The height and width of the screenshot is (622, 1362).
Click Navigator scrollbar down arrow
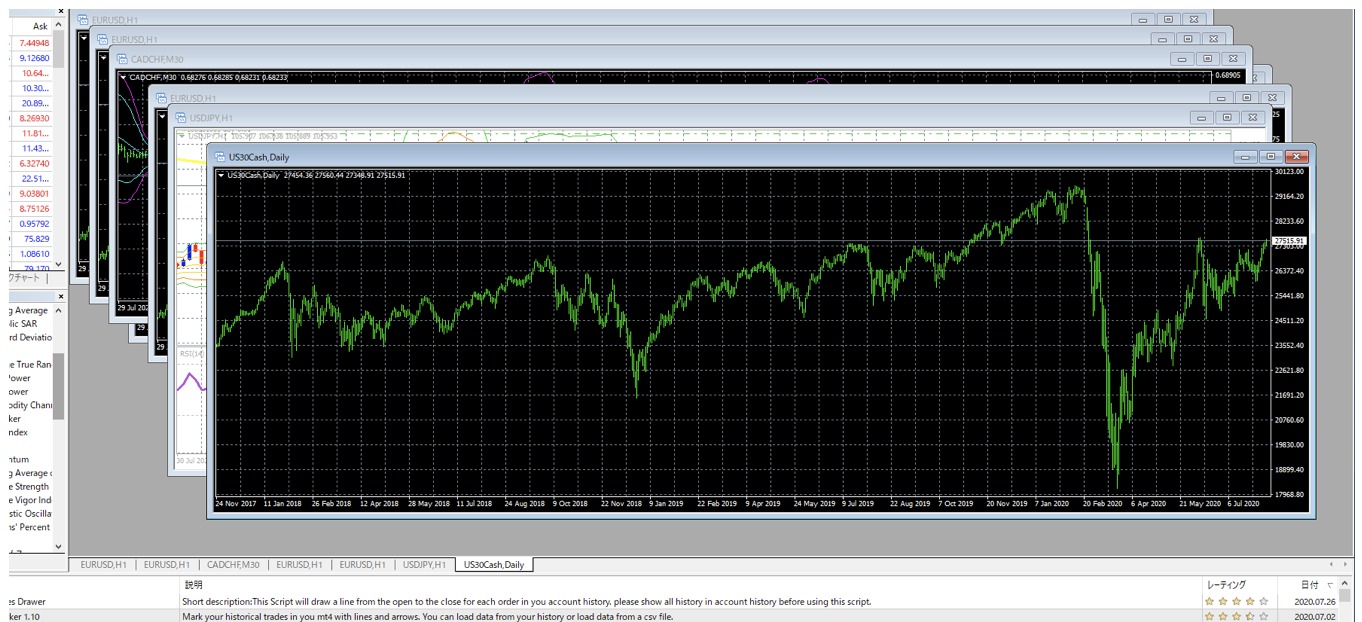point(58,546)
